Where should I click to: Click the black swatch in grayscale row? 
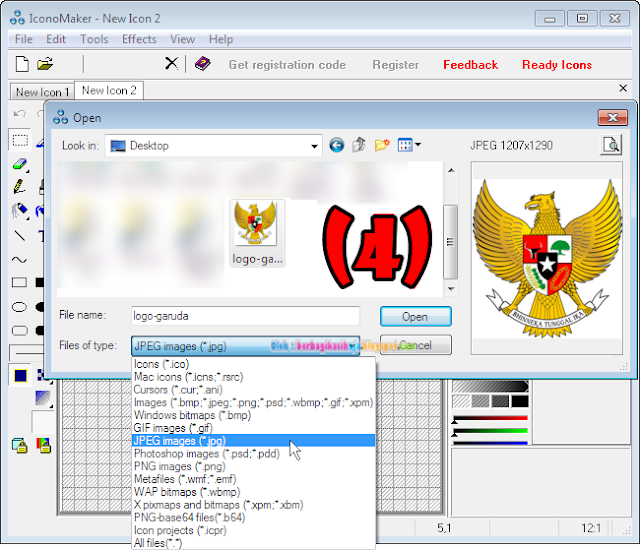pyautogui.click(x=520, y=401)
